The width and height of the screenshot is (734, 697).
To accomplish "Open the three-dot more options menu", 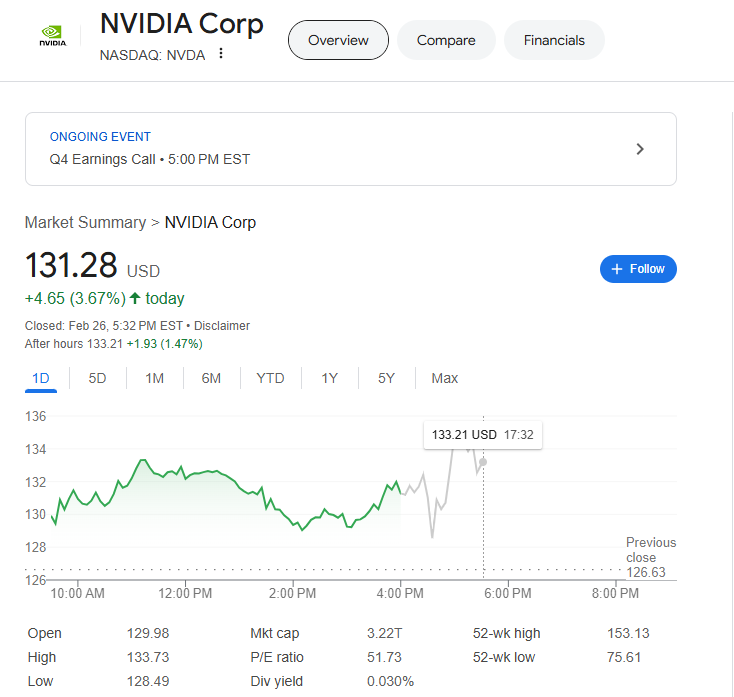I will coord(221,54).
